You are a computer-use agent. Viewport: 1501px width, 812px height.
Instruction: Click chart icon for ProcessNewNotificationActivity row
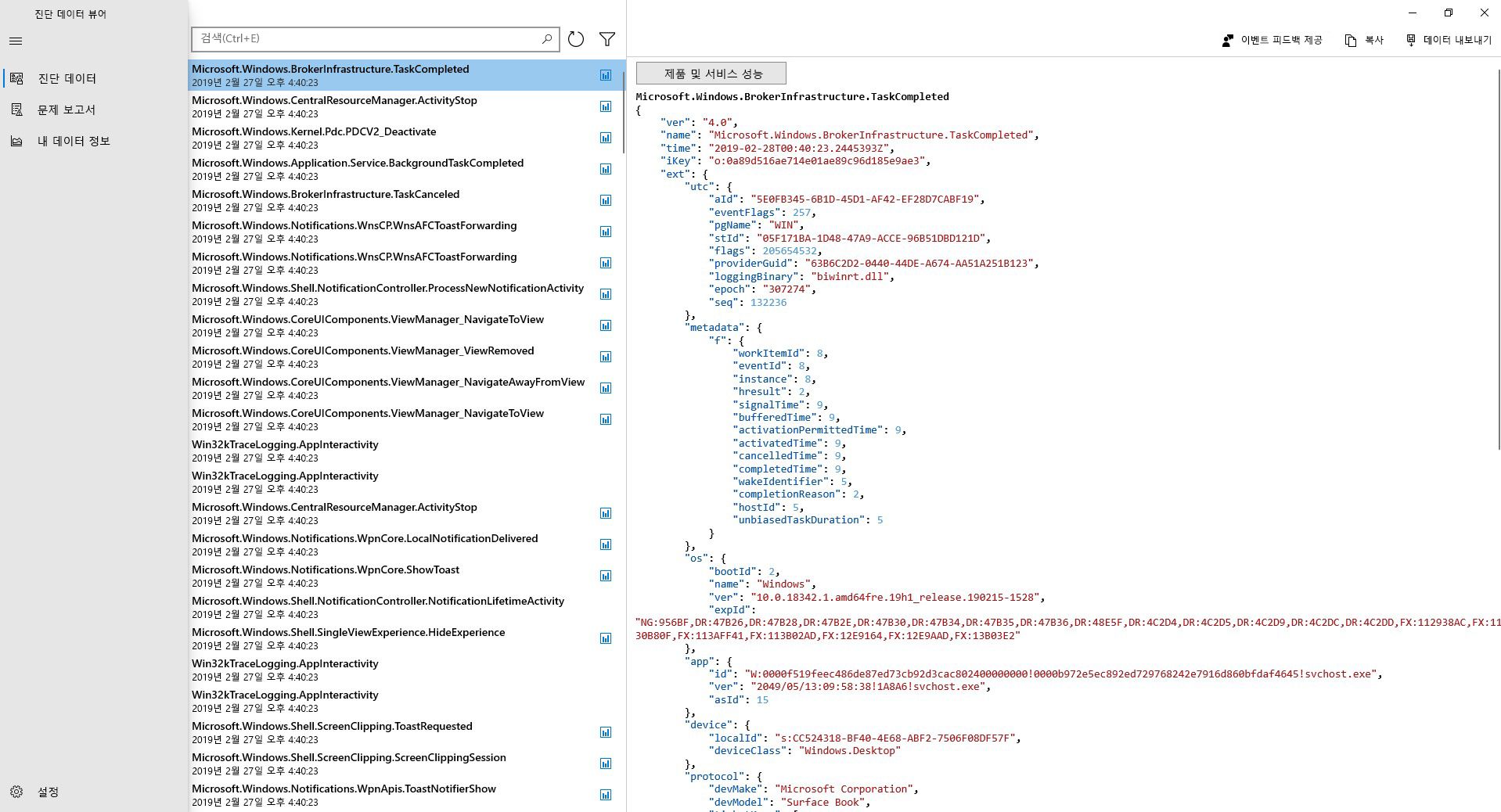606,294
